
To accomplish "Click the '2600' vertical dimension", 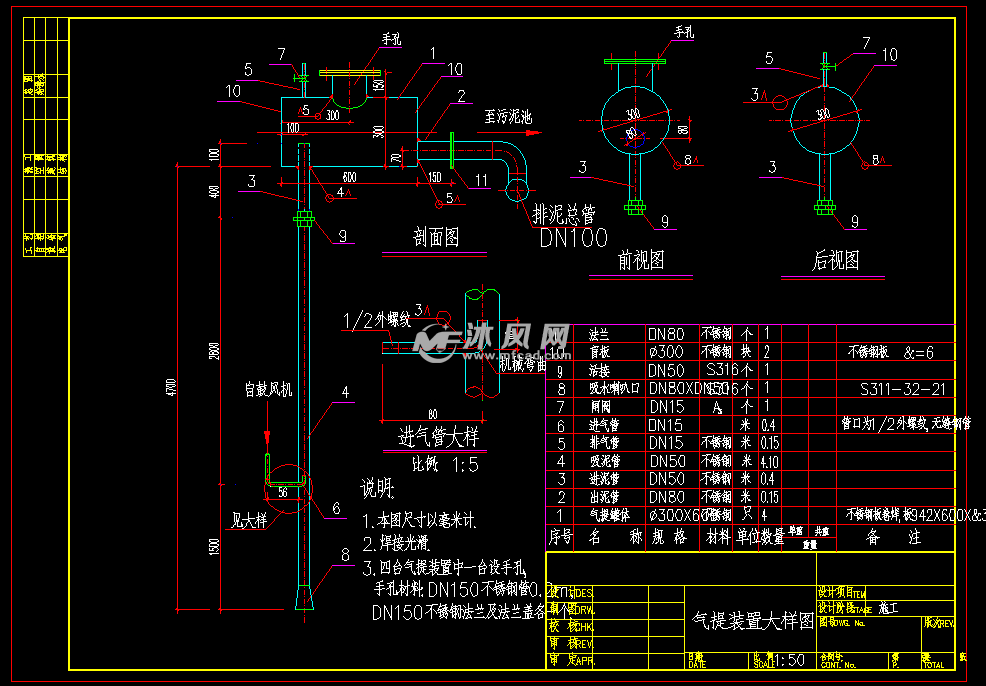I will point(214,351).
